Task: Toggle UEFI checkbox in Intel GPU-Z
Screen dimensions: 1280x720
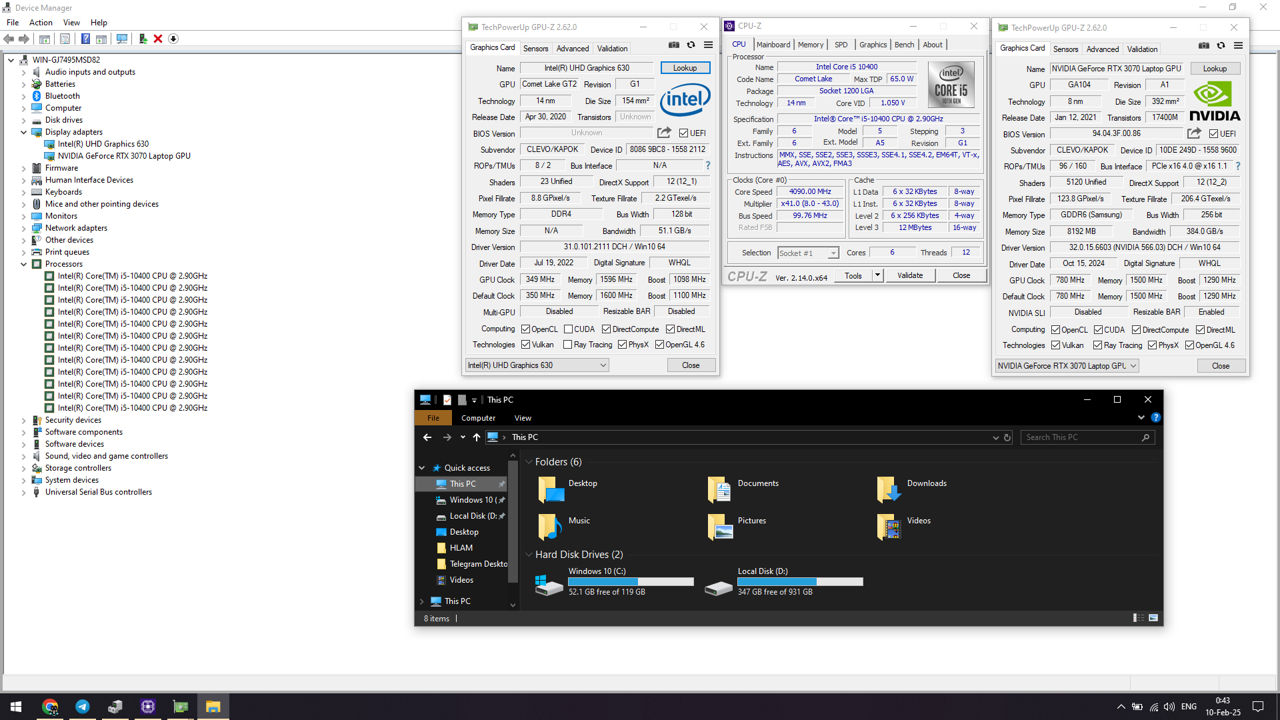Action: tap(683, 133)
